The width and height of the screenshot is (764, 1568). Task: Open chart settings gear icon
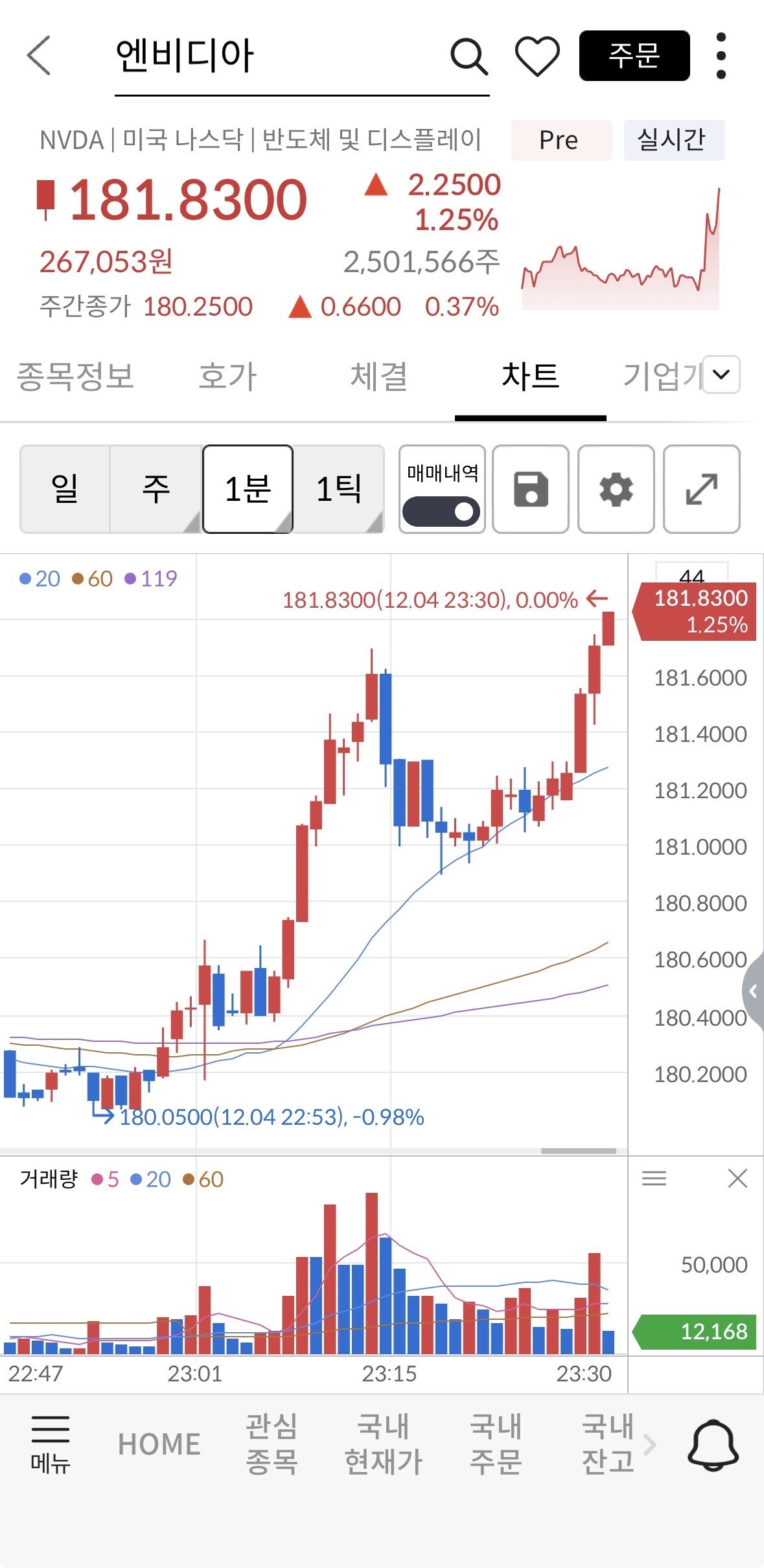616,489
